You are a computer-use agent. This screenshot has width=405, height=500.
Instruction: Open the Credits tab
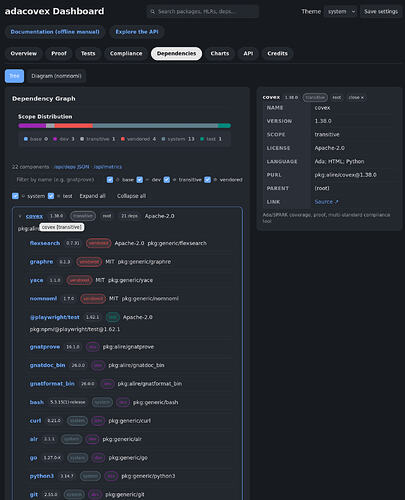pyautogui.click(x=277, y=53)
